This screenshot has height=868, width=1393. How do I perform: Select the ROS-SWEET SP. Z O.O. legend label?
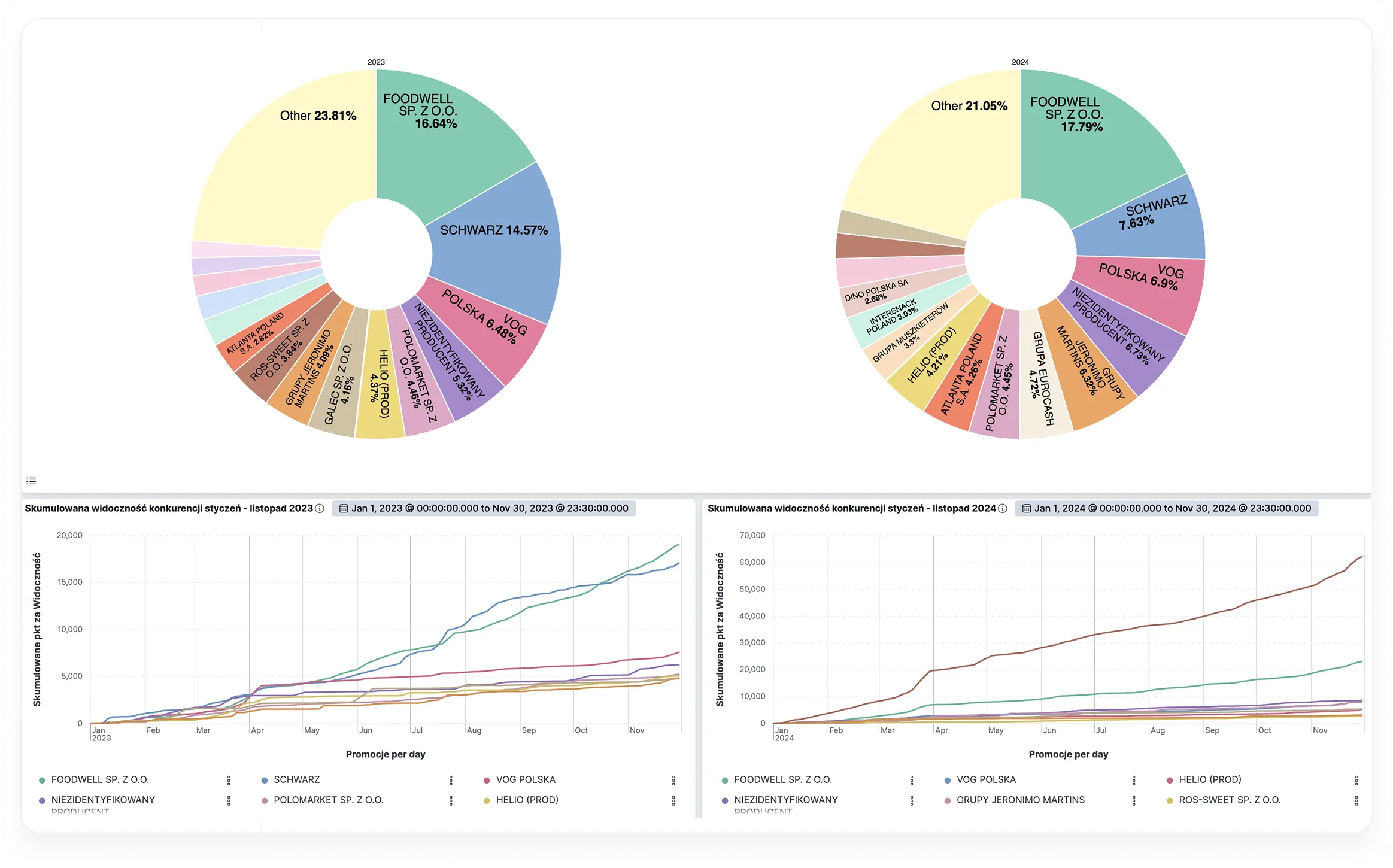pyautogui.click(x=1230, y=800)
